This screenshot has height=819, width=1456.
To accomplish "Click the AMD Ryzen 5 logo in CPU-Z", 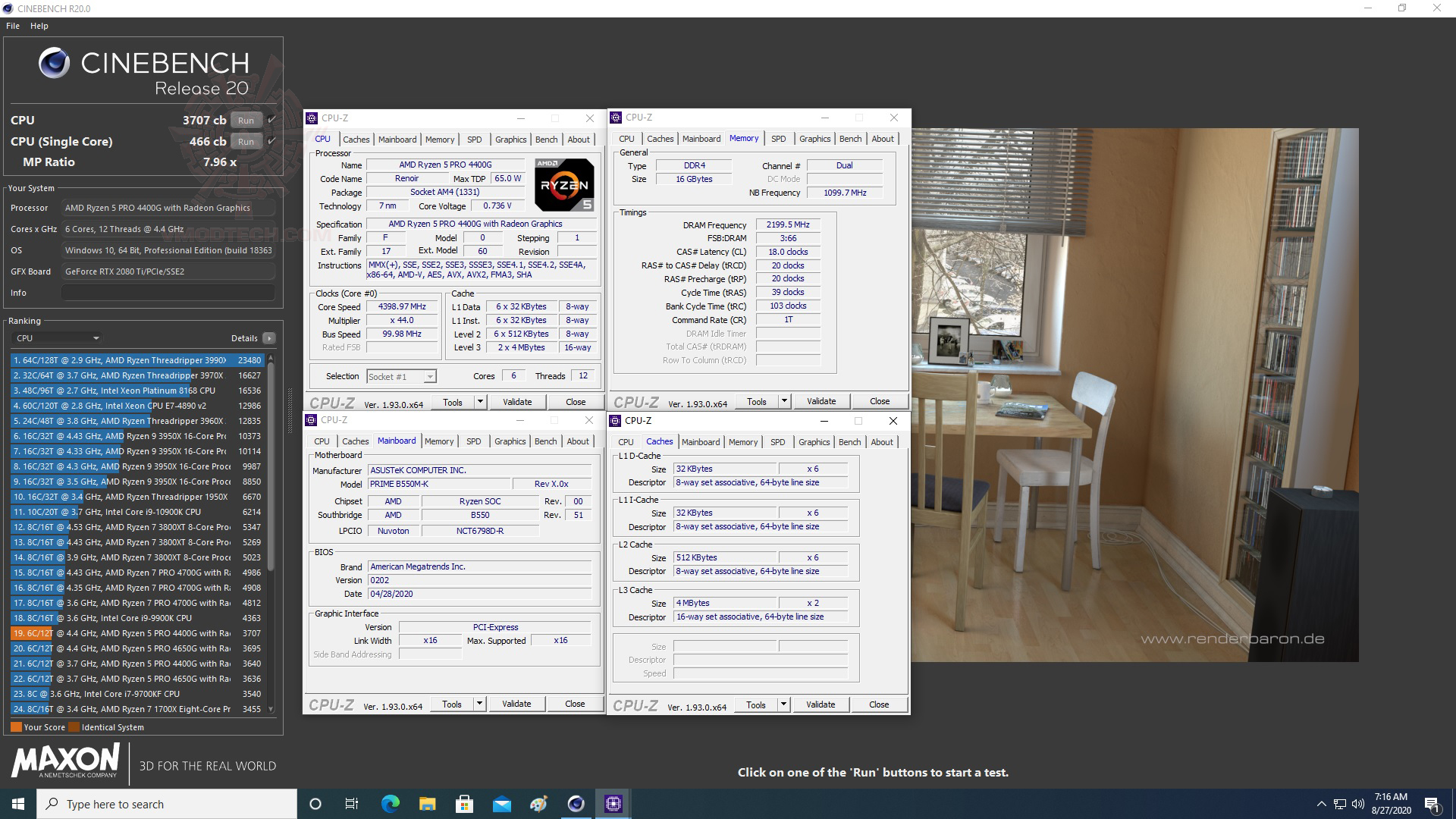I will click(x=565, y=184).
